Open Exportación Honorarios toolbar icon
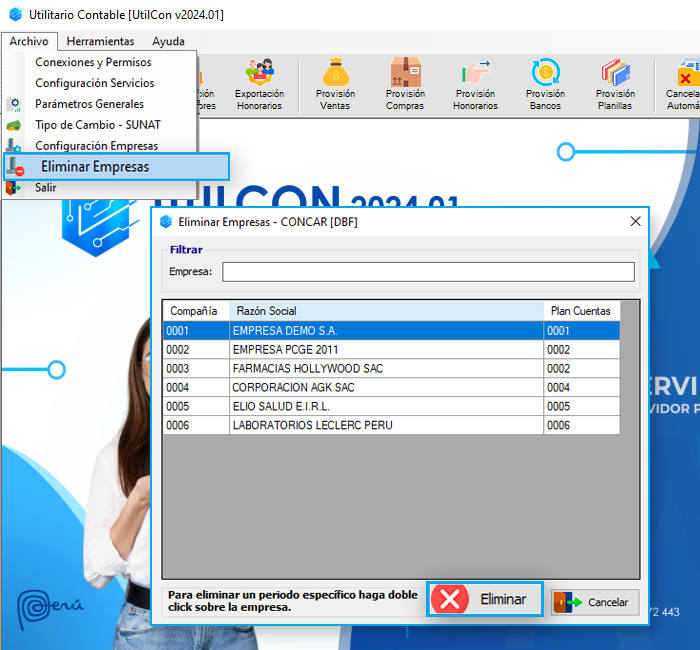The width and height of the screenshot is (700, 650). (259, 84)
